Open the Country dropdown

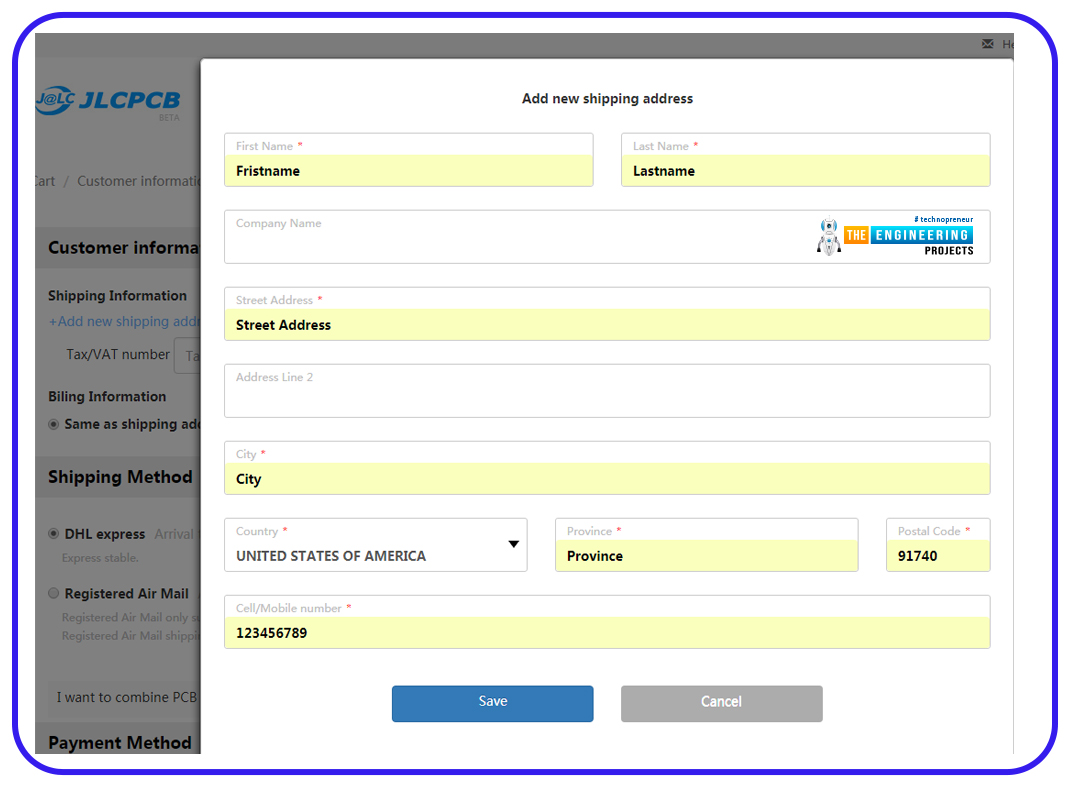click(375, 545)
